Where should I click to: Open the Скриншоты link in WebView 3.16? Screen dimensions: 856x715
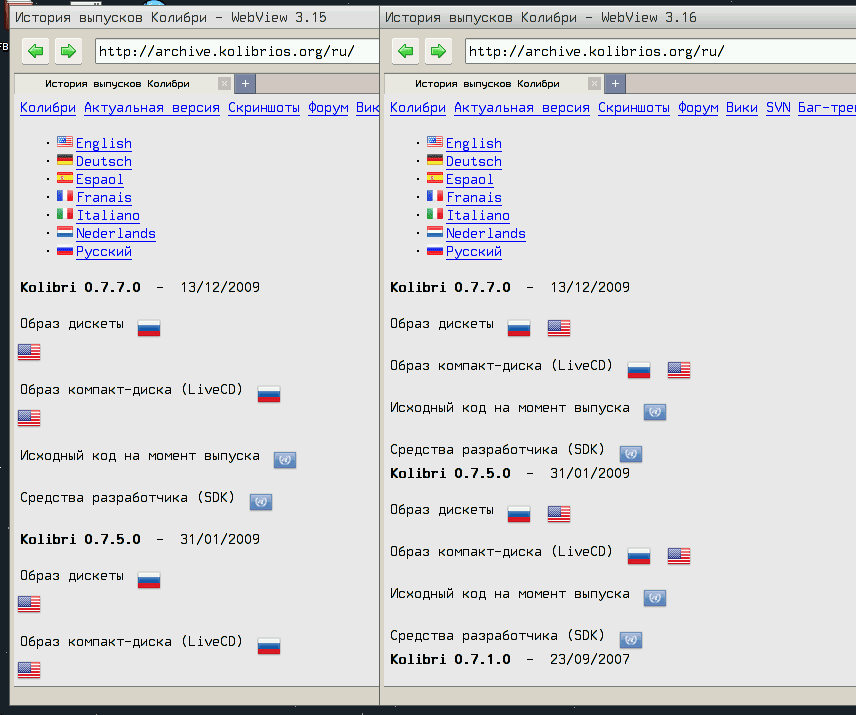click(634, 108)
